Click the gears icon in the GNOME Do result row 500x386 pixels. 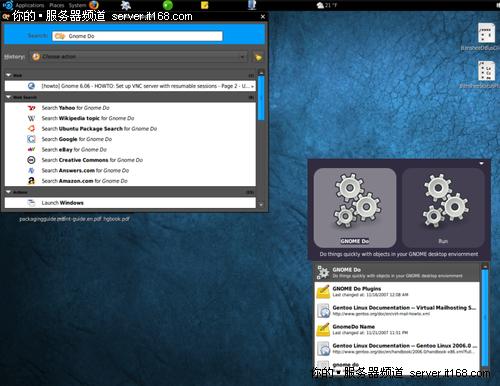coord(323,272)
